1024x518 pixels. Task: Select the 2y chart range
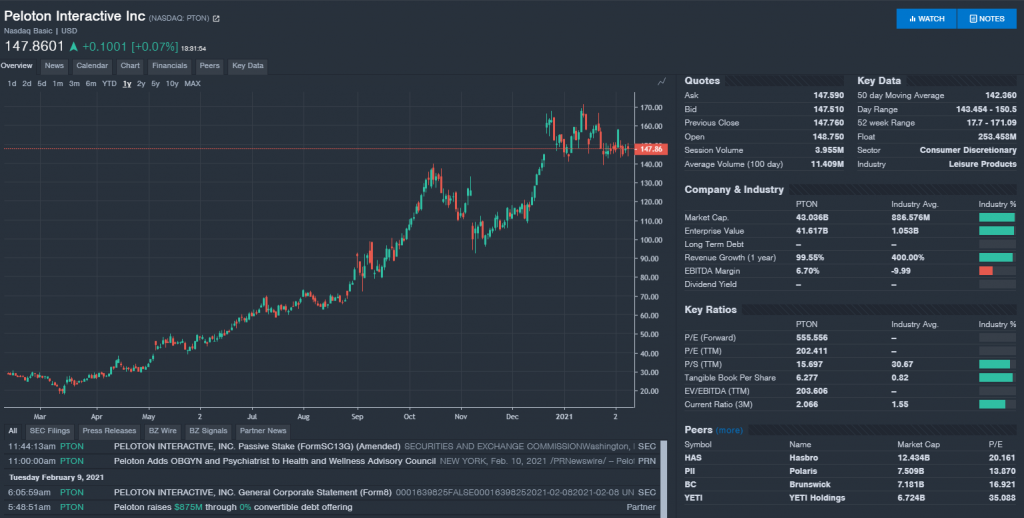pos(141,84)
